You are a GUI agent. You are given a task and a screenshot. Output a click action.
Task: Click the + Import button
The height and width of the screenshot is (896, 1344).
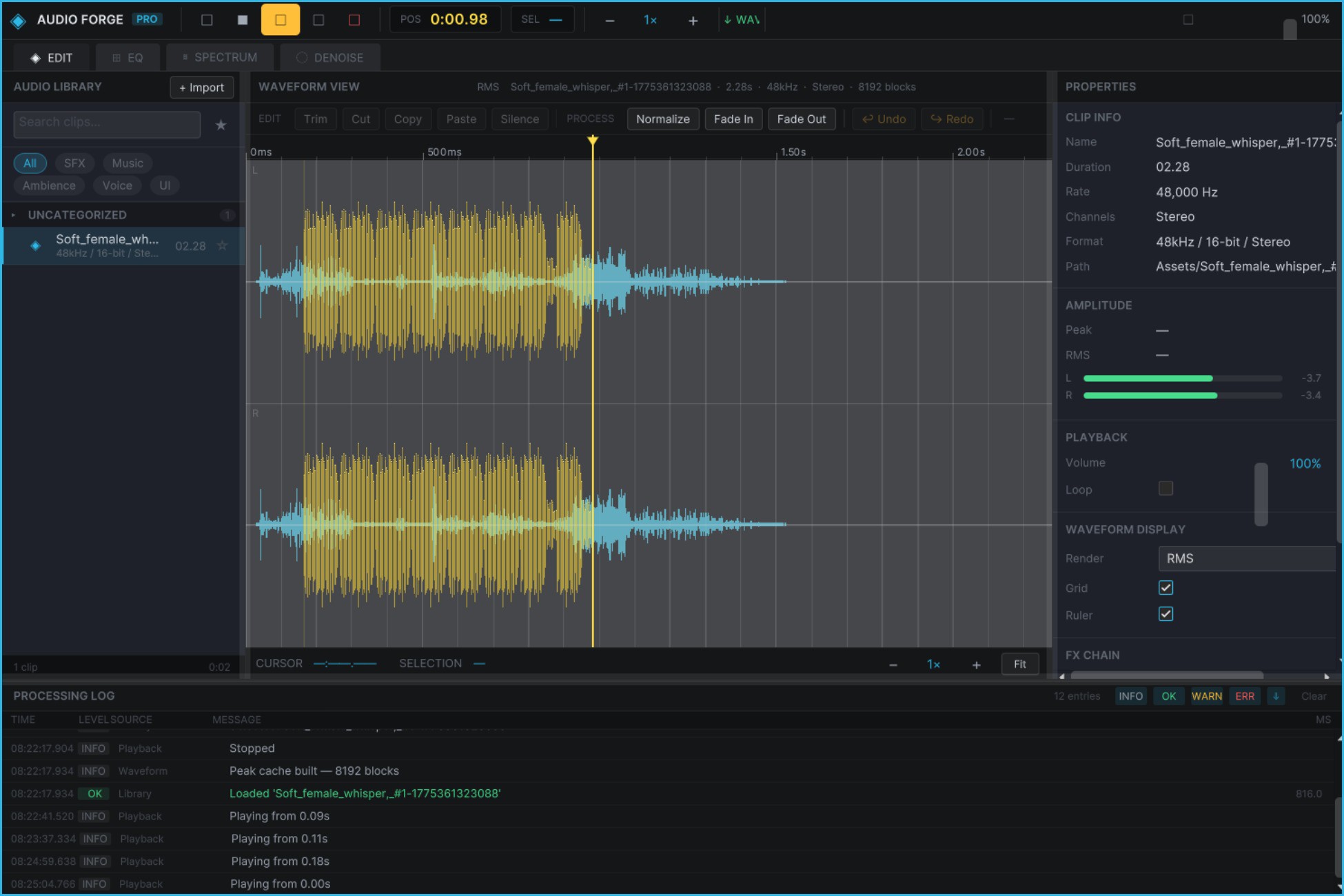coord(201,88)
